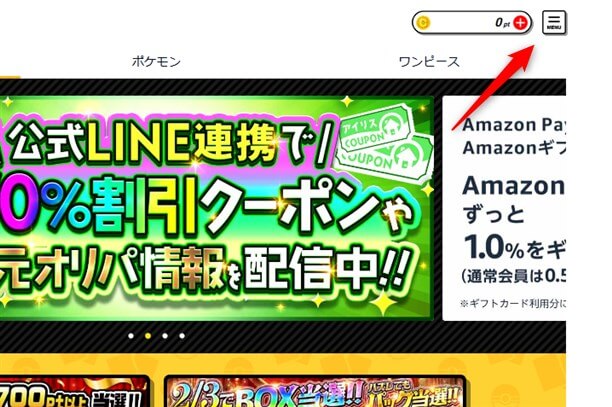Open the 2/3でBOX当選 oripa card
Viewport: 612px width, 407px height.
315,391
